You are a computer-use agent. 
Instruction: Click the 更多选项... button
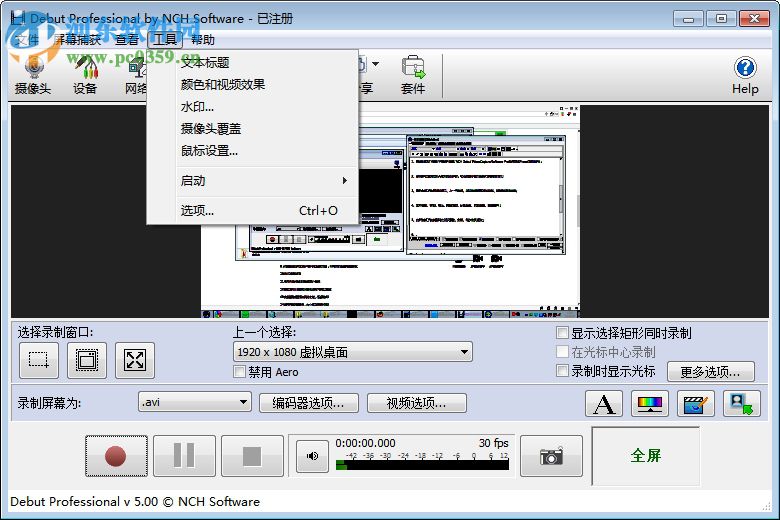(710, 372)
